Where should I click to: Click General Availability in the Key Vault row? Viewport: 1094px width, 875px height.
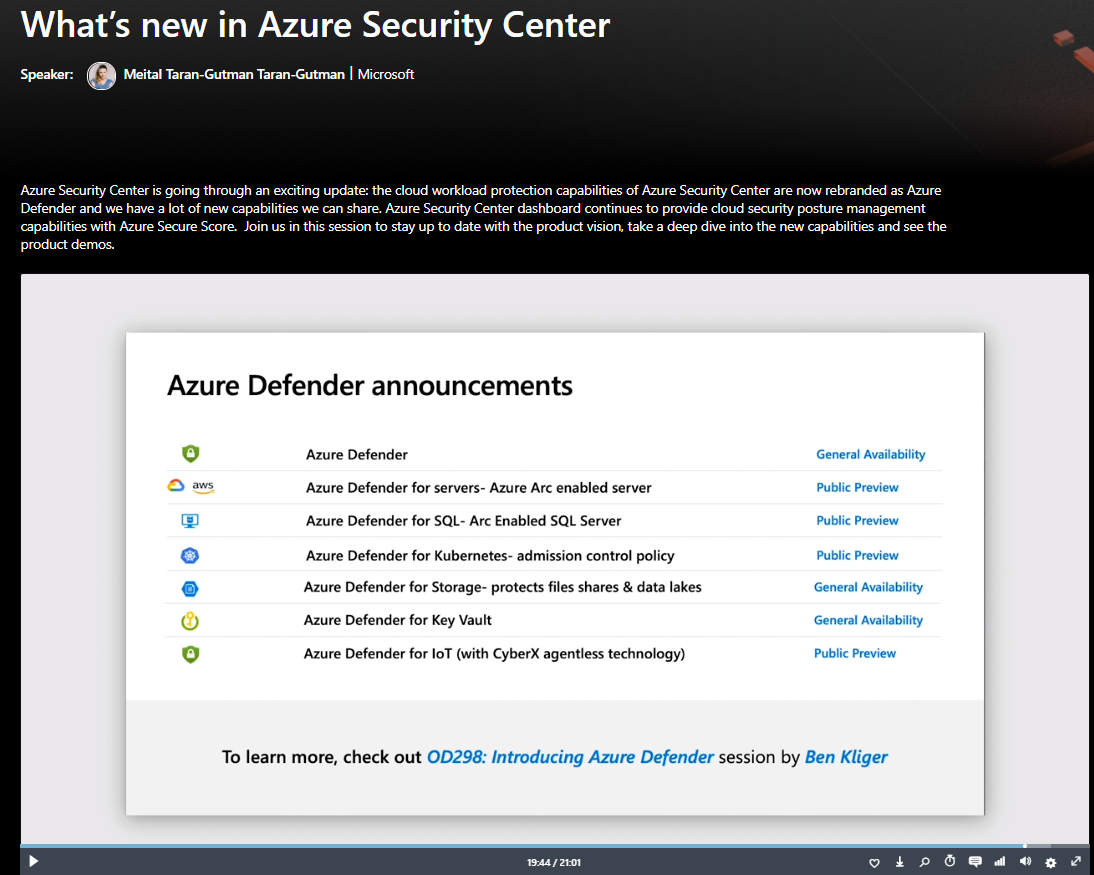[x=868, y=620]
